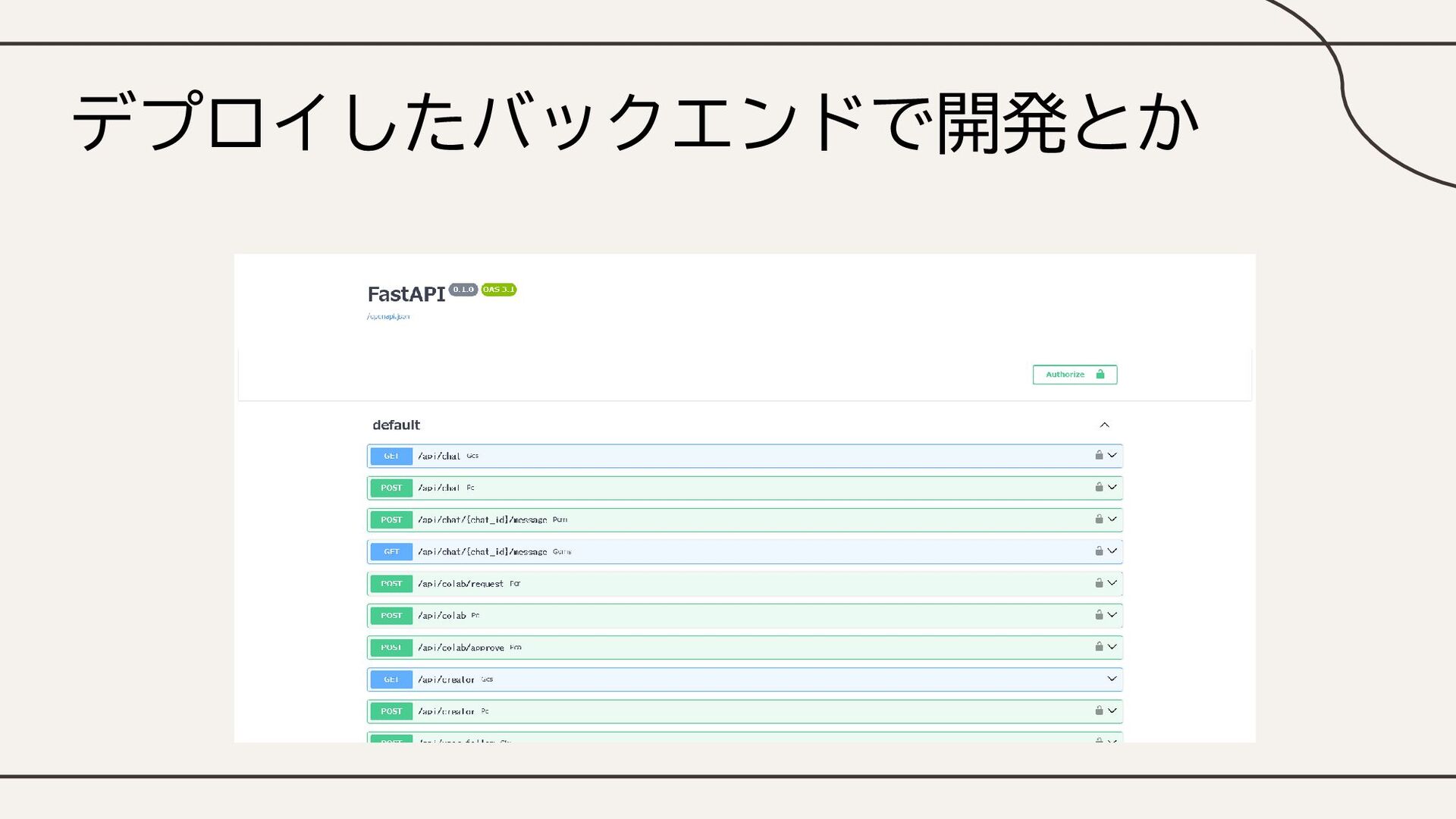Collapse the default section chevron
Viewport: 1456px width, 819px height.
(1104, 425)
